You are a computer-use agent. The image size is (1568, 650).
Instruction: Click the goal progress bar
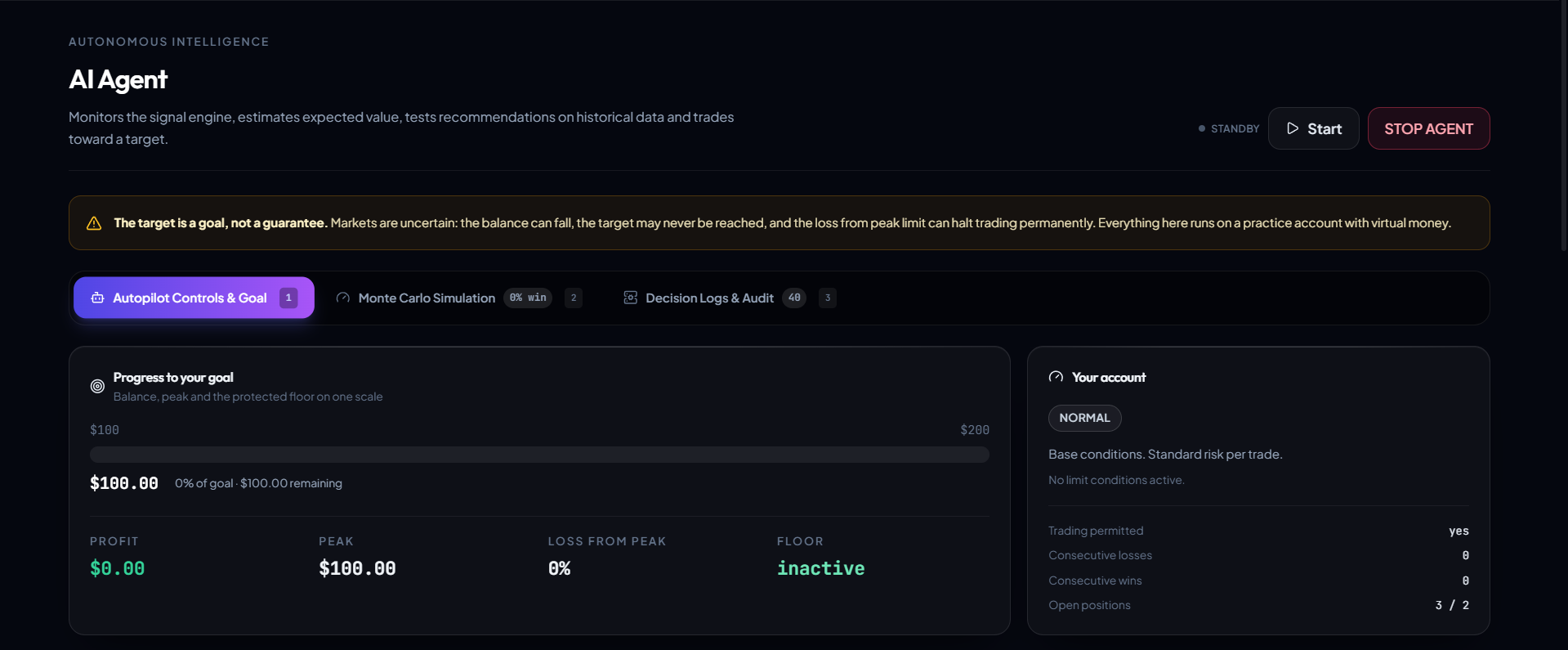point(539,455)
